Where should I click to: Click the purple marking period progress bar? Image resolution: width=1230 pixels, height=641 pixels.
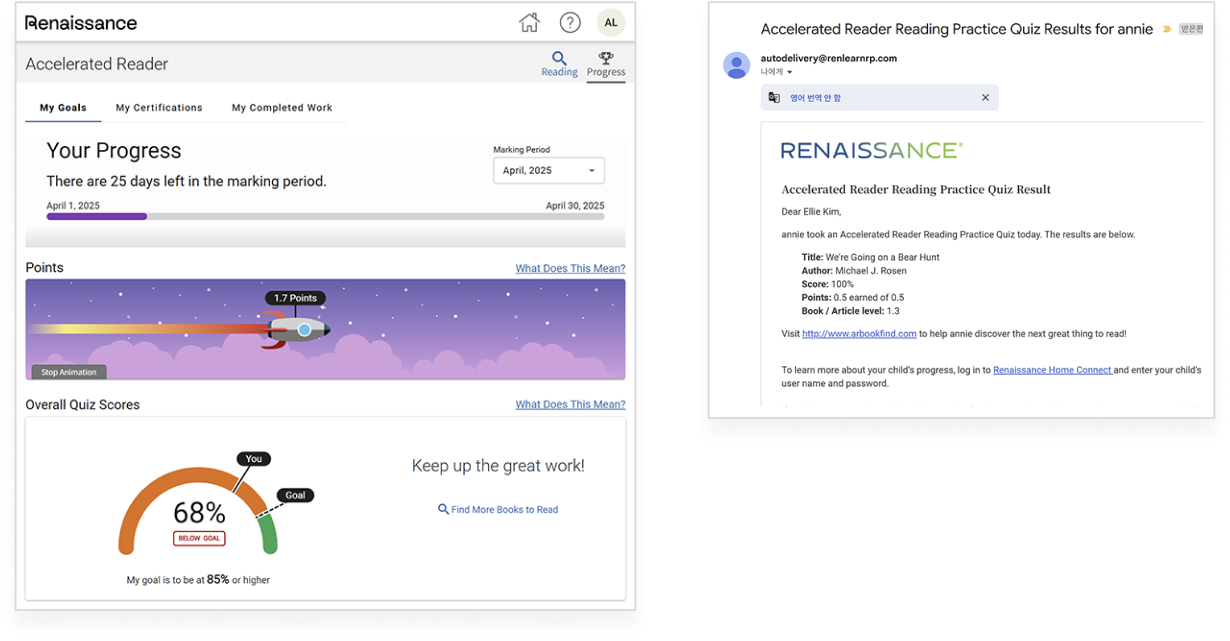coord(97,216)
